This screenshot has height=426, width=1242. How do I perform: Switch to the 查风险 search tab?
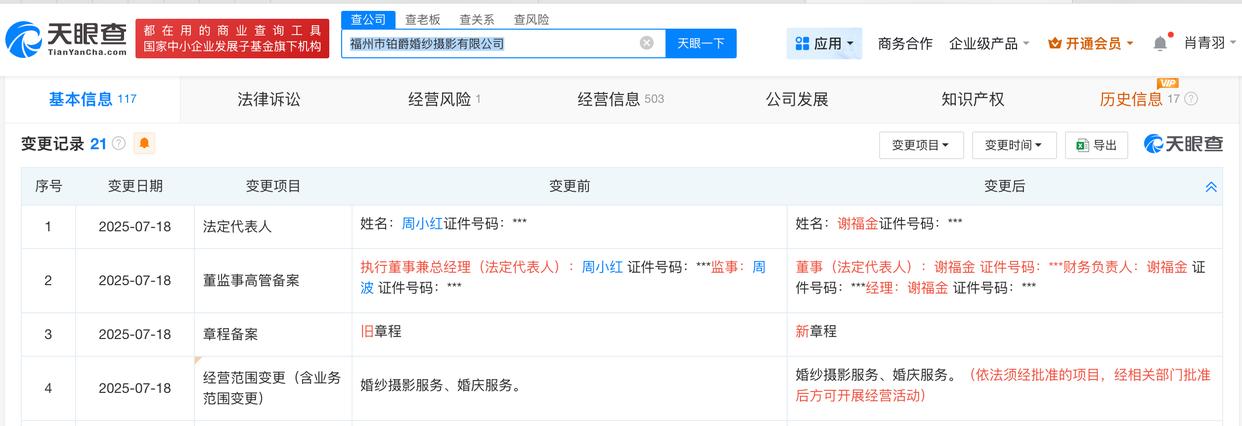(531, 19)
